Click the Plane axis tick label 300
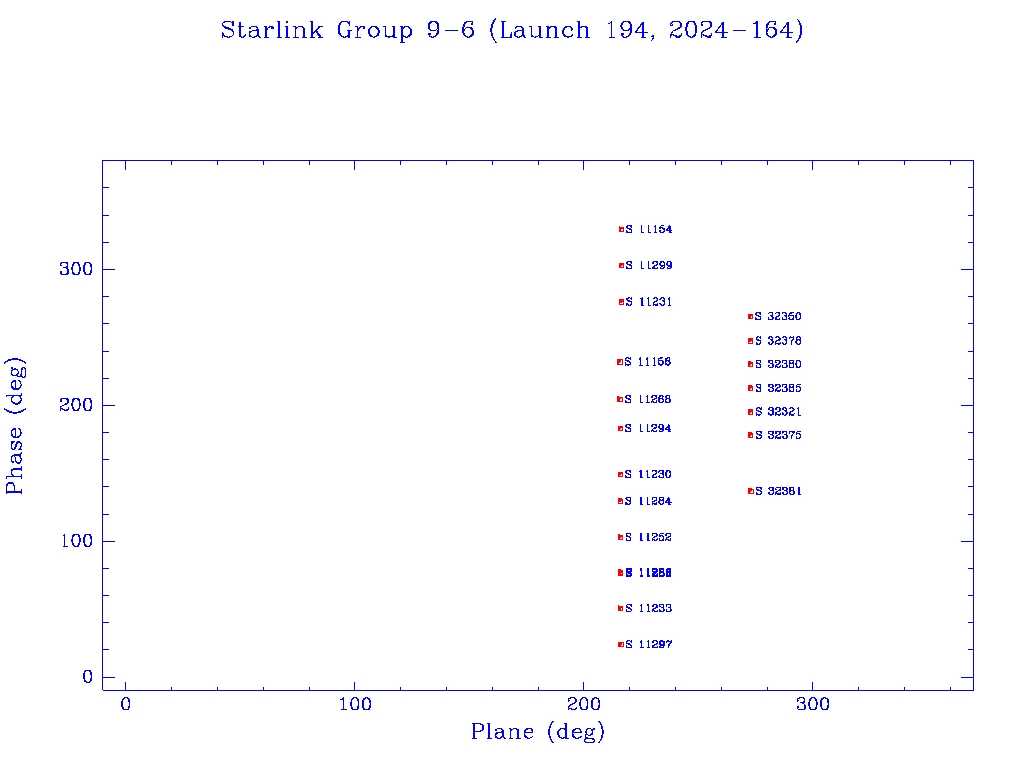Screen dimensions: 1024x768 (x=813, y=704)
